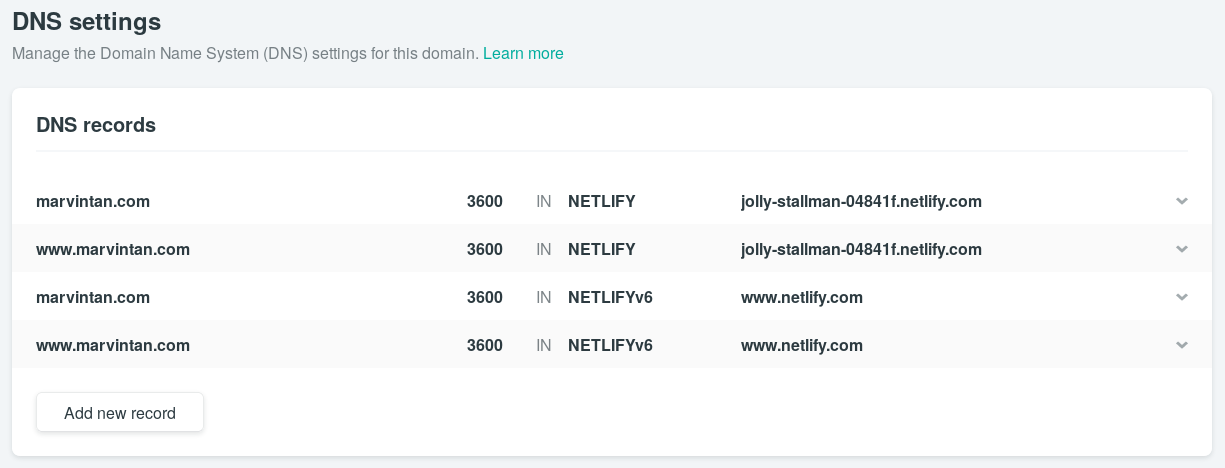The width and height of the screenshot is (1225, 468).
Task: Expand the www.marvintan.com NETLIFYv6 record chevron
Action: pos(1181,345)
